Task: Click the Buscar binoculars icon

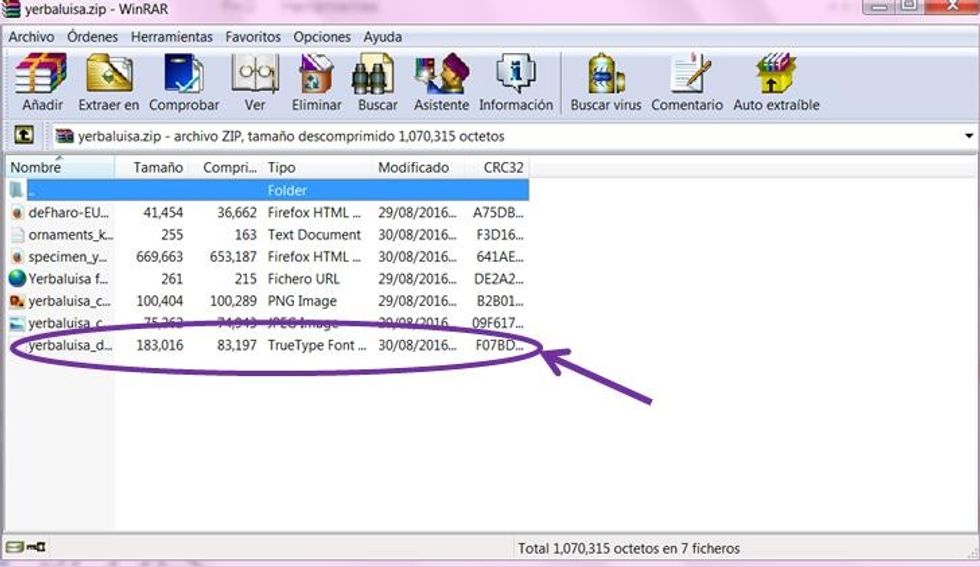Action: point(373,73)
